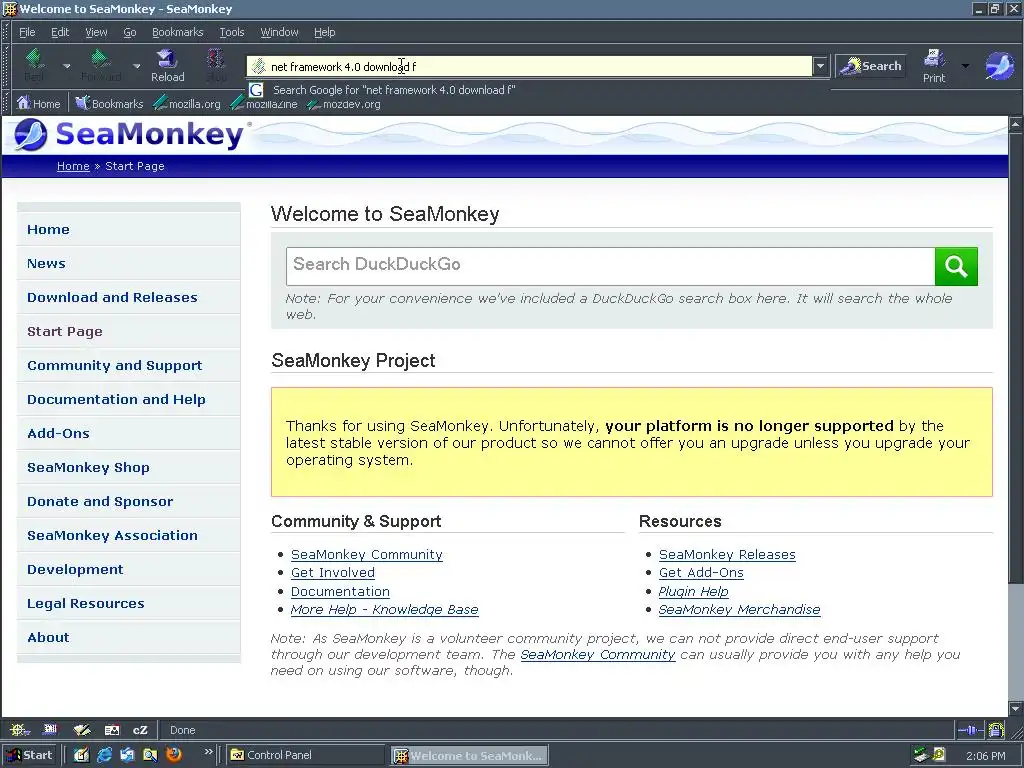Open Mail & Newsgroups status bar icon
The height and width of the screenshot is (768, 1024).
50,729
